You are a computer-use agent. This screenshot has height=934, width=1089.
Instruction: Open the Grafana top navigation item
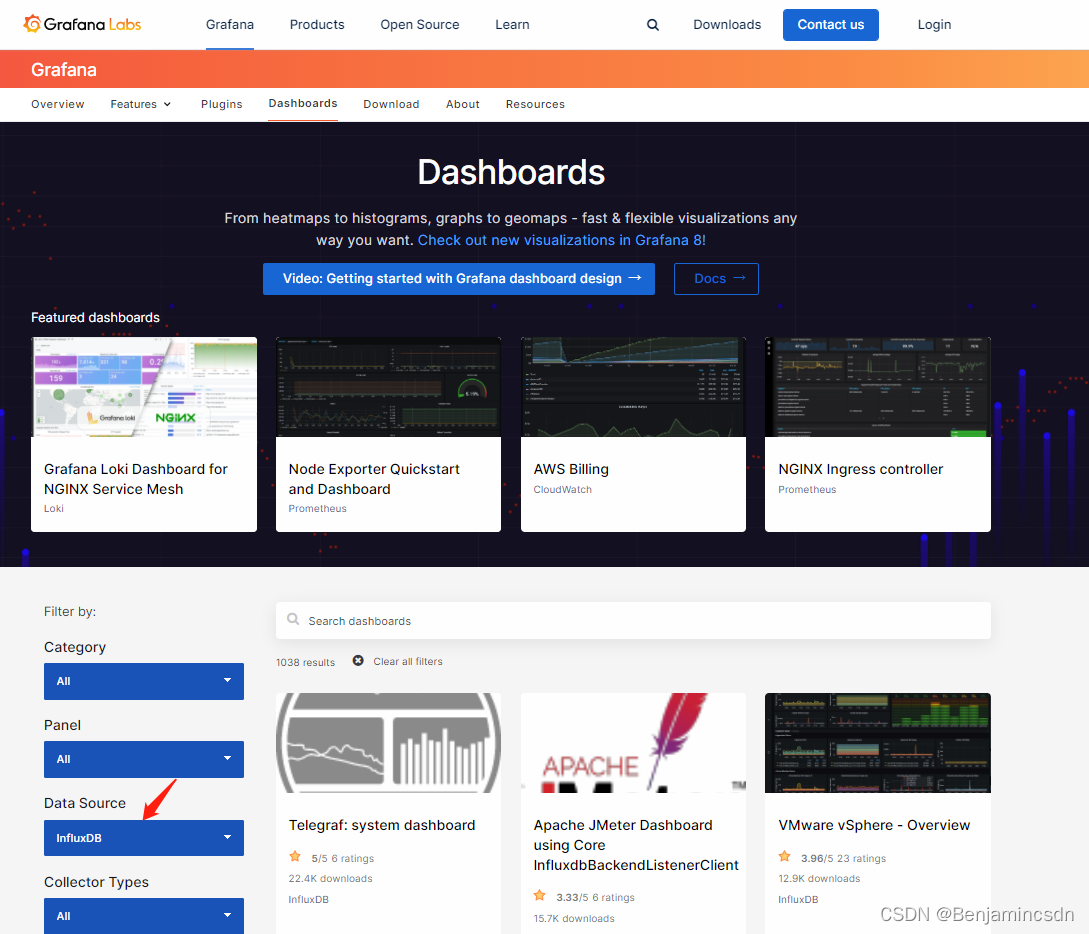pos(230,25)
